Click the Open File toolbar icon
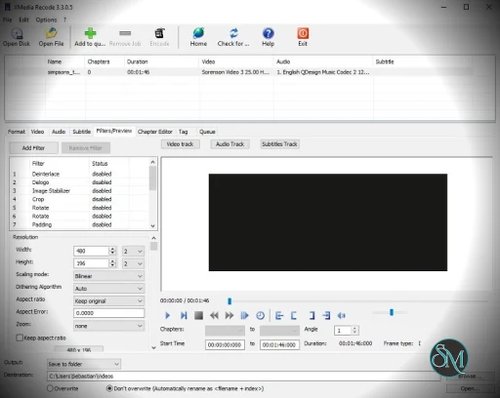 click(51, 37)
